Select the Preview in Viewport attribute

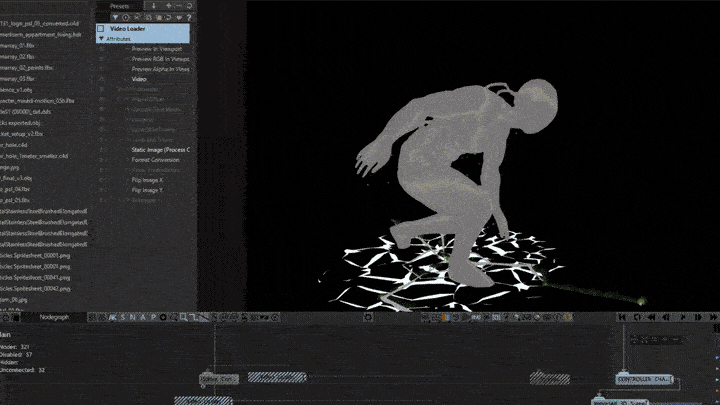tap(157, 49)
